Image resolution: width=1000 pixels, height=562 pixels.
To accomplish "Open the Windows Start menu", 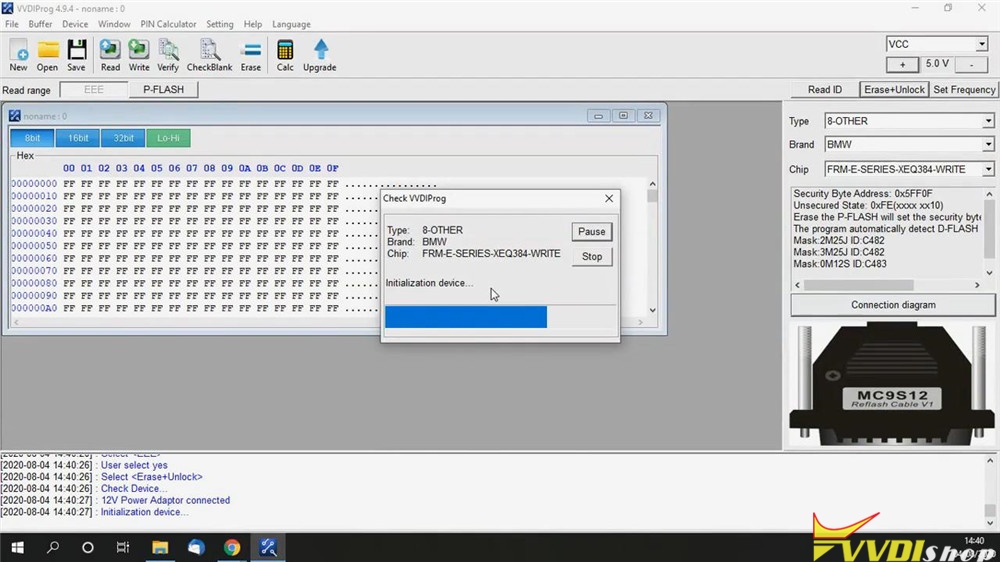I will (x=17, y=547).
